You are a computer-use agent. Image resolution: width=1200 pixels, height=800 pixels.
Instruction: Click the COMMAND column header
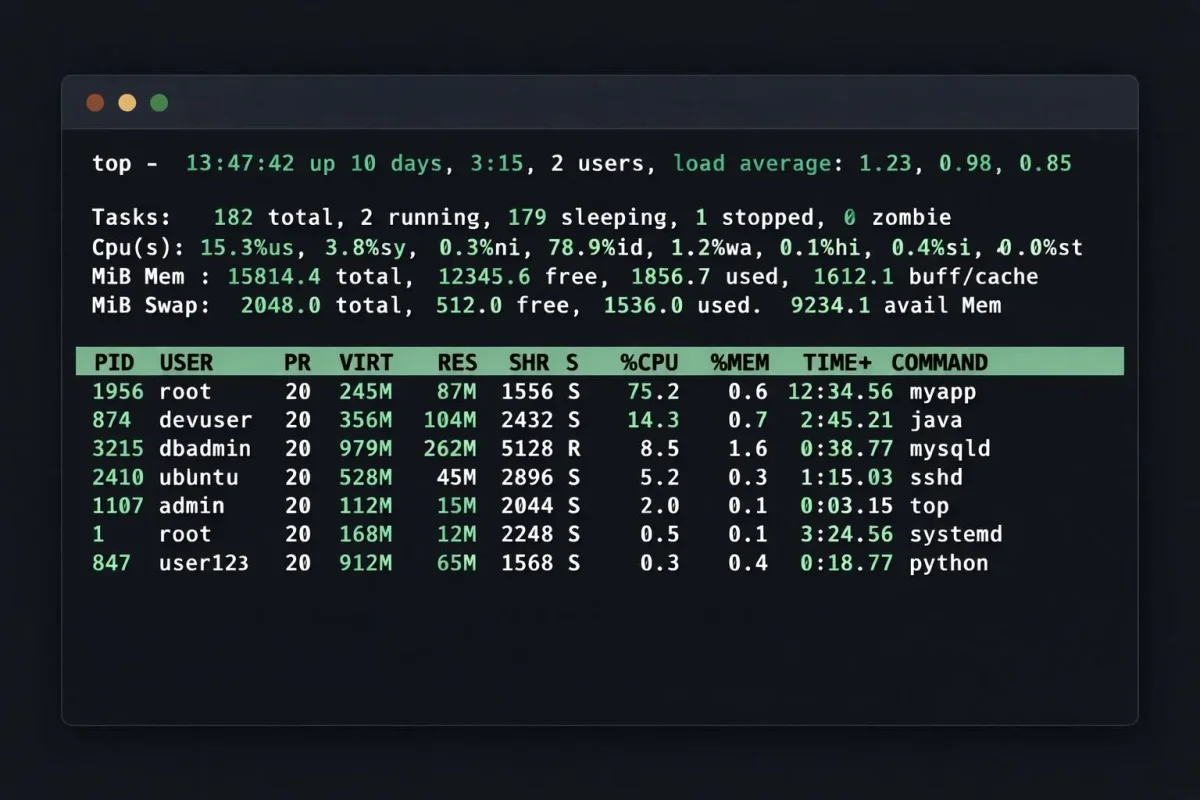(939, 362)
